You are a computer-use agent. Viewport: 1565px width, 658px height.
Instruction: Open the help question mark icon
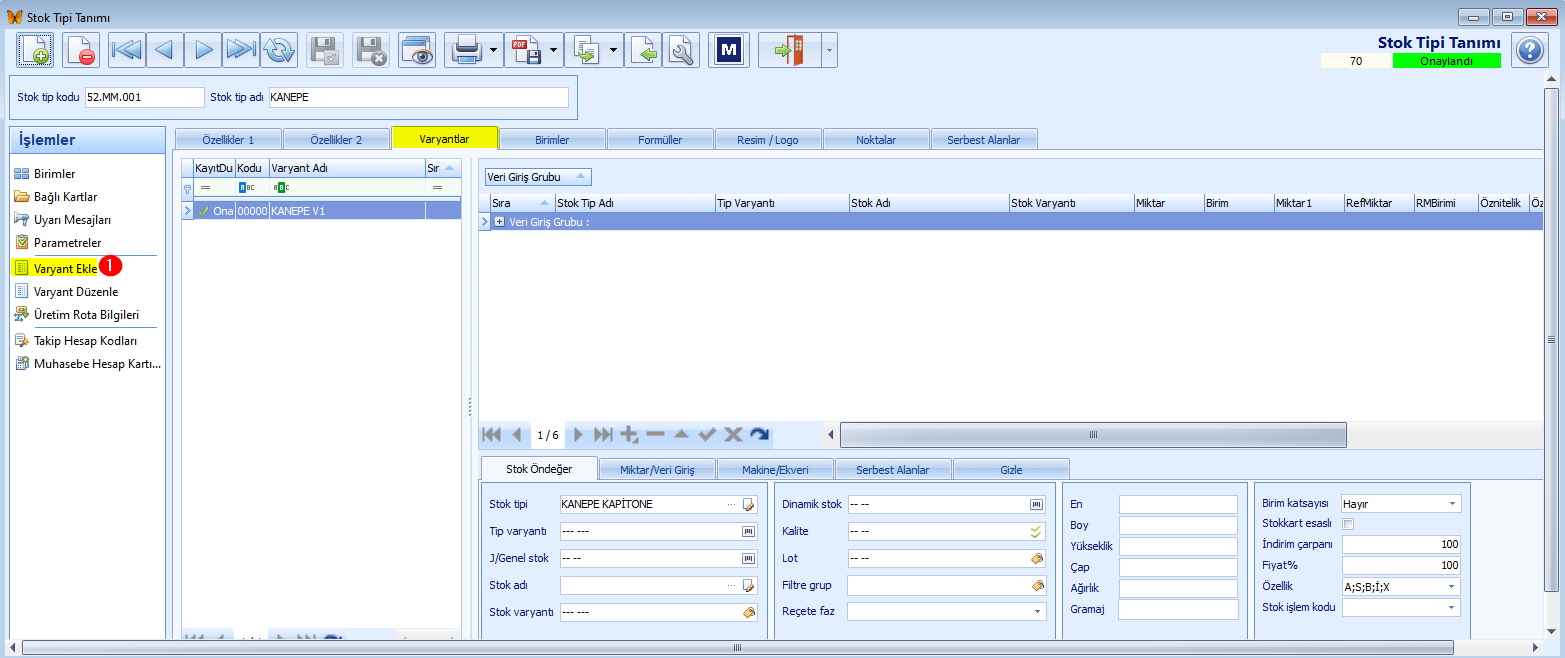(x=1530, y=50)
